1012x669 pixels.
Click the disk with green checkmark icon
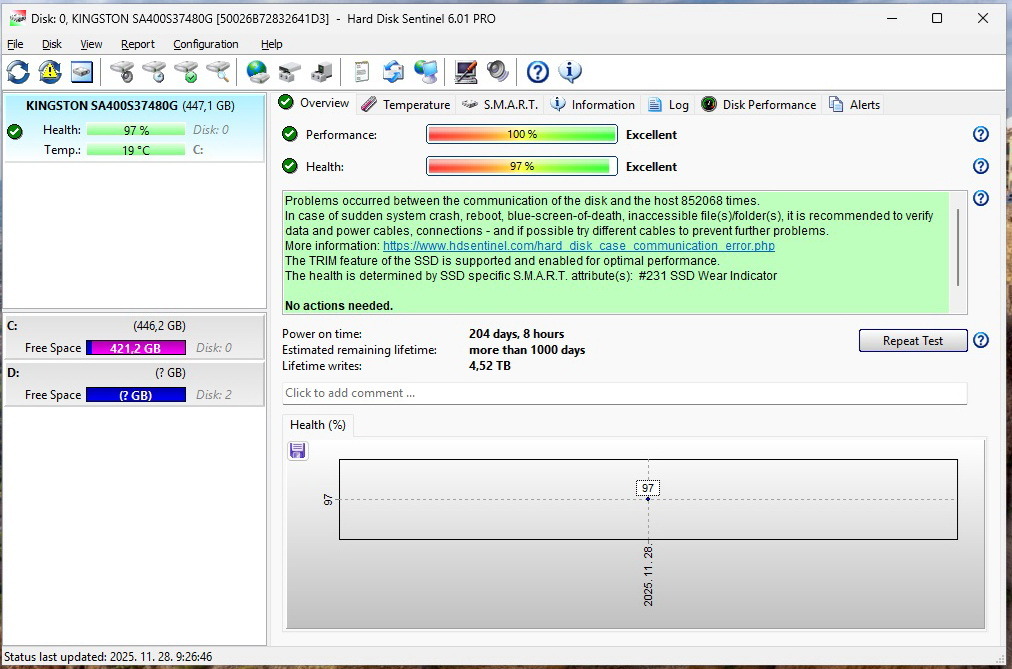click(187, 72)
